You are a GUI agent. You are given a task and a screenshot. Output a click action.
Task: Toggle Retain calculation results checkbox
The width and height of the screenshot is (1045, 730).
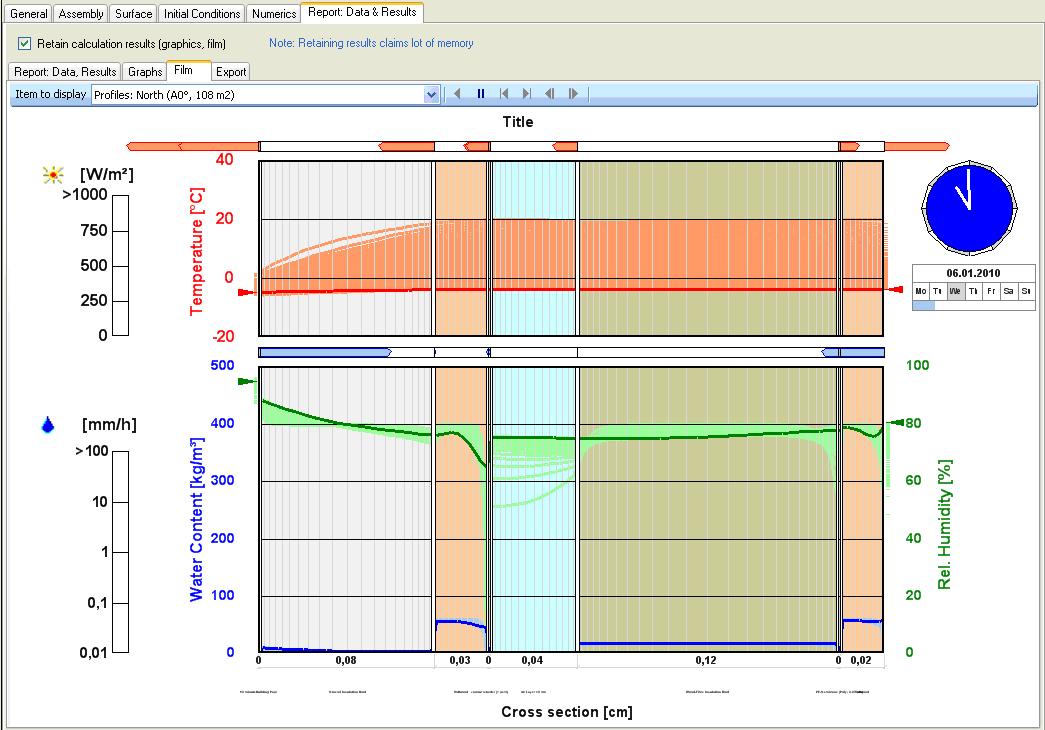coord(25,44)
